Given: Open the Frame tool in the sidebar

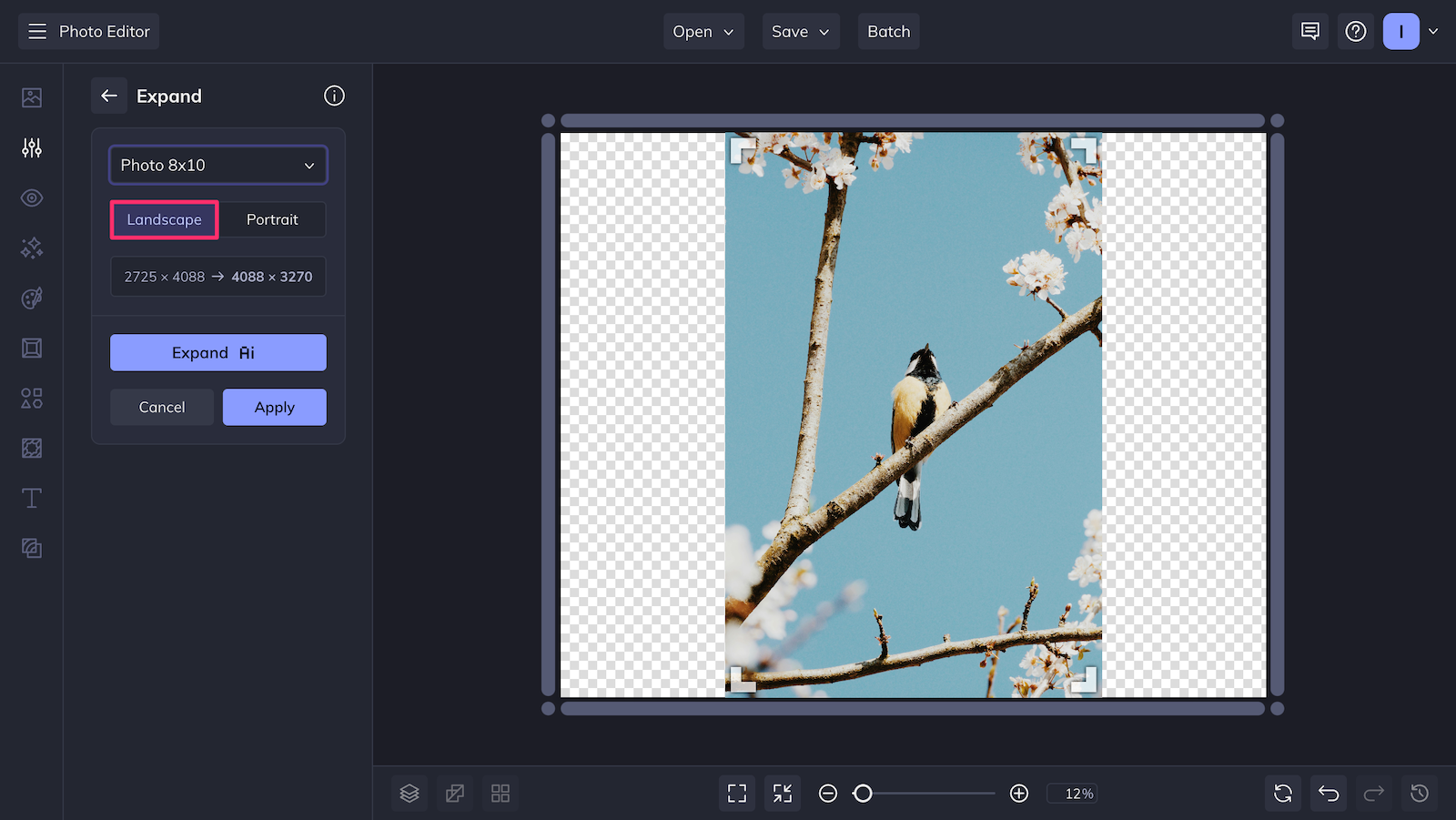Looking at the screenshot, I should pos(31,348).
